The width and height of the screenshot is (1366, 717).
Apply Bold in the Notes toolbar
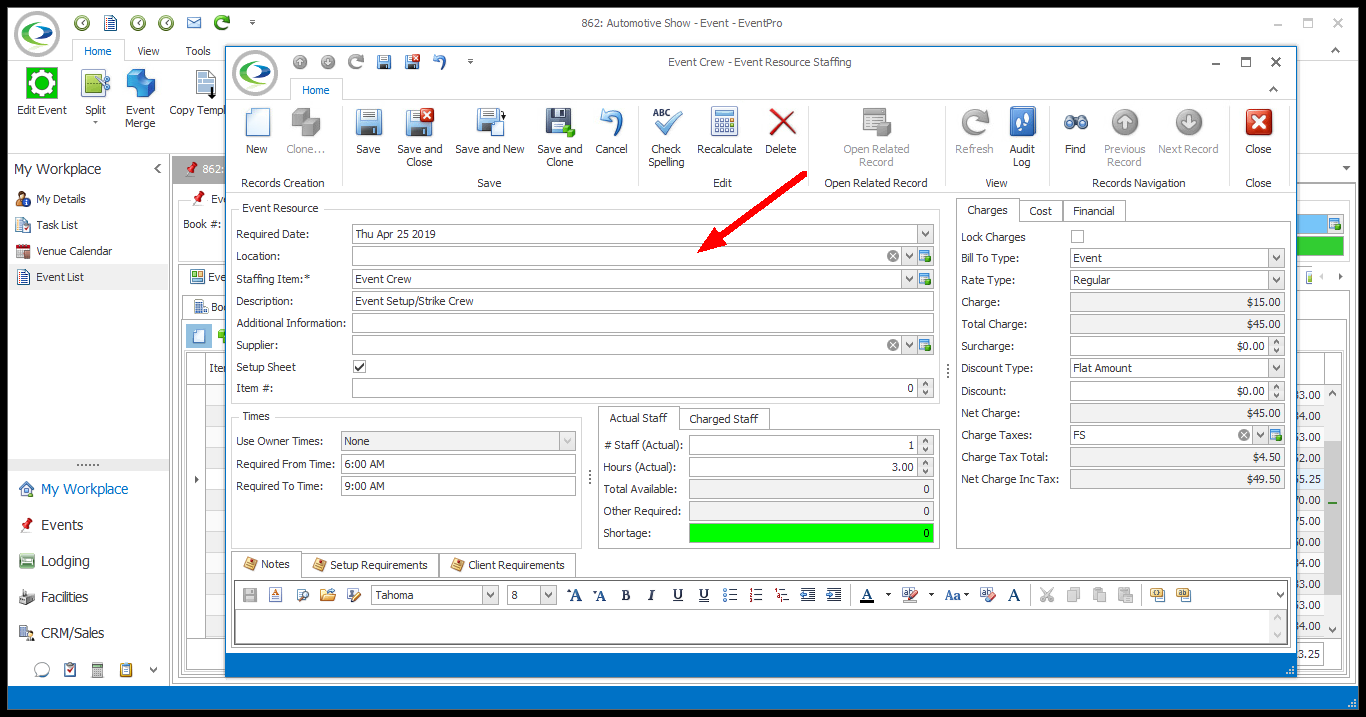click(626, 595)
